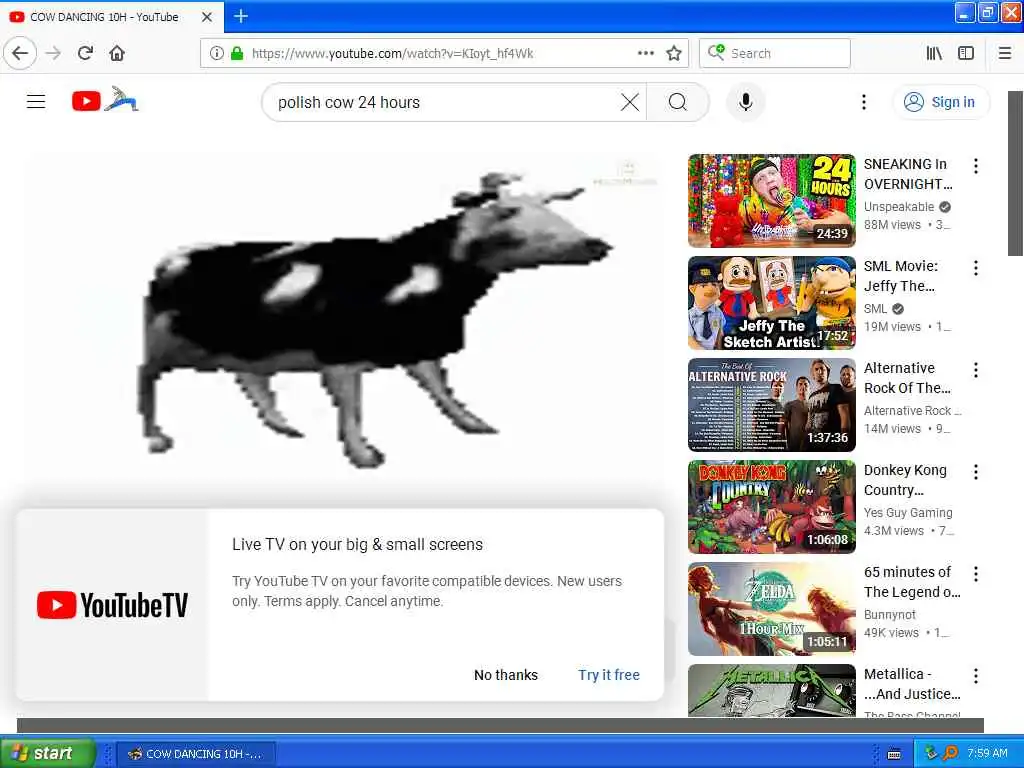This screenshot has width=1024, height=768.
Task: Open the Alternative Rock video thumbnail
Action: coord(772,405)
